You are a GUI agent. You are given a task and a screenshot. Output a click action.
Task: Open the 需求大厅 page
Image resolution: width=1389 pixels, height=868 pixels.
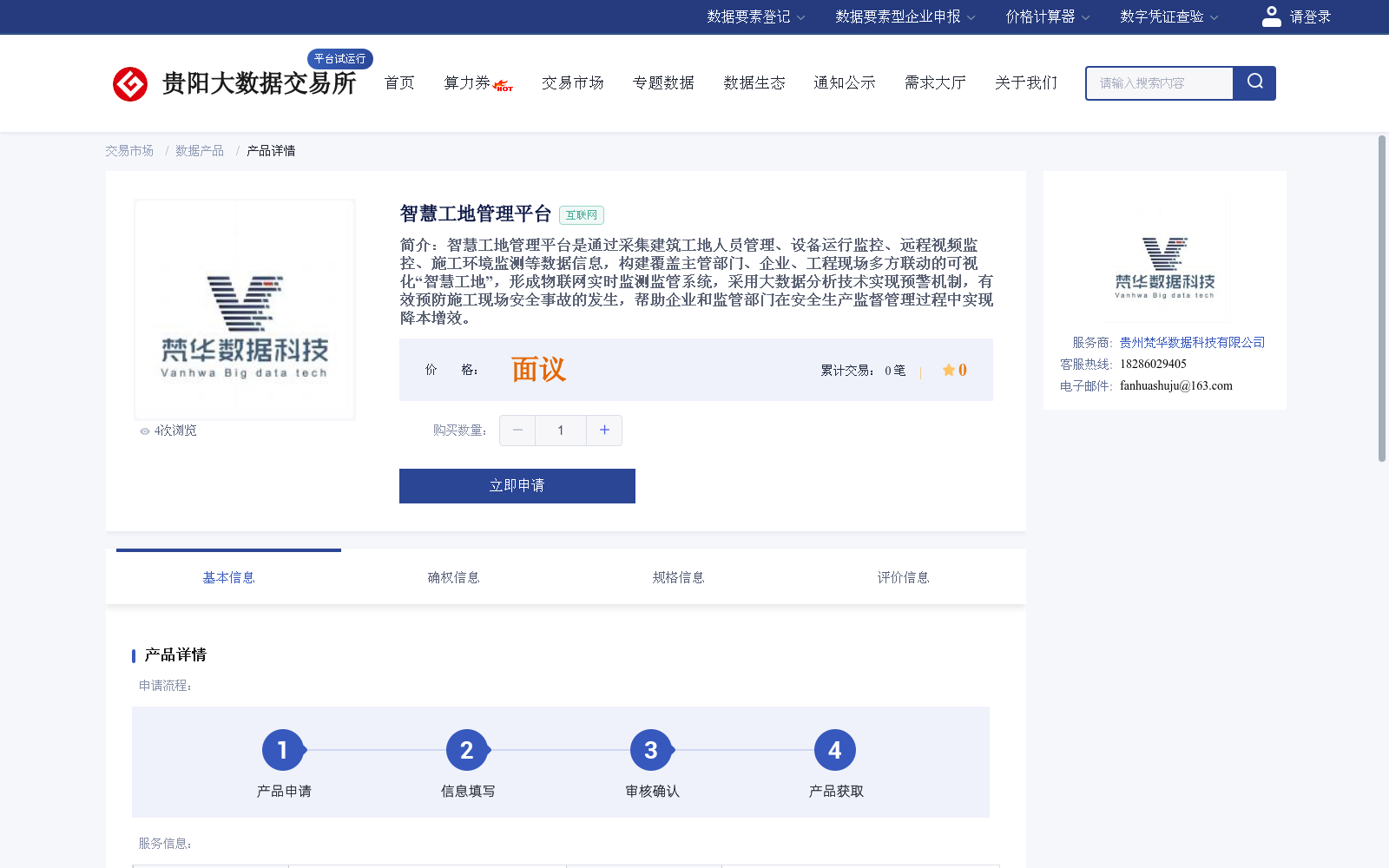[x=935, y=82]
